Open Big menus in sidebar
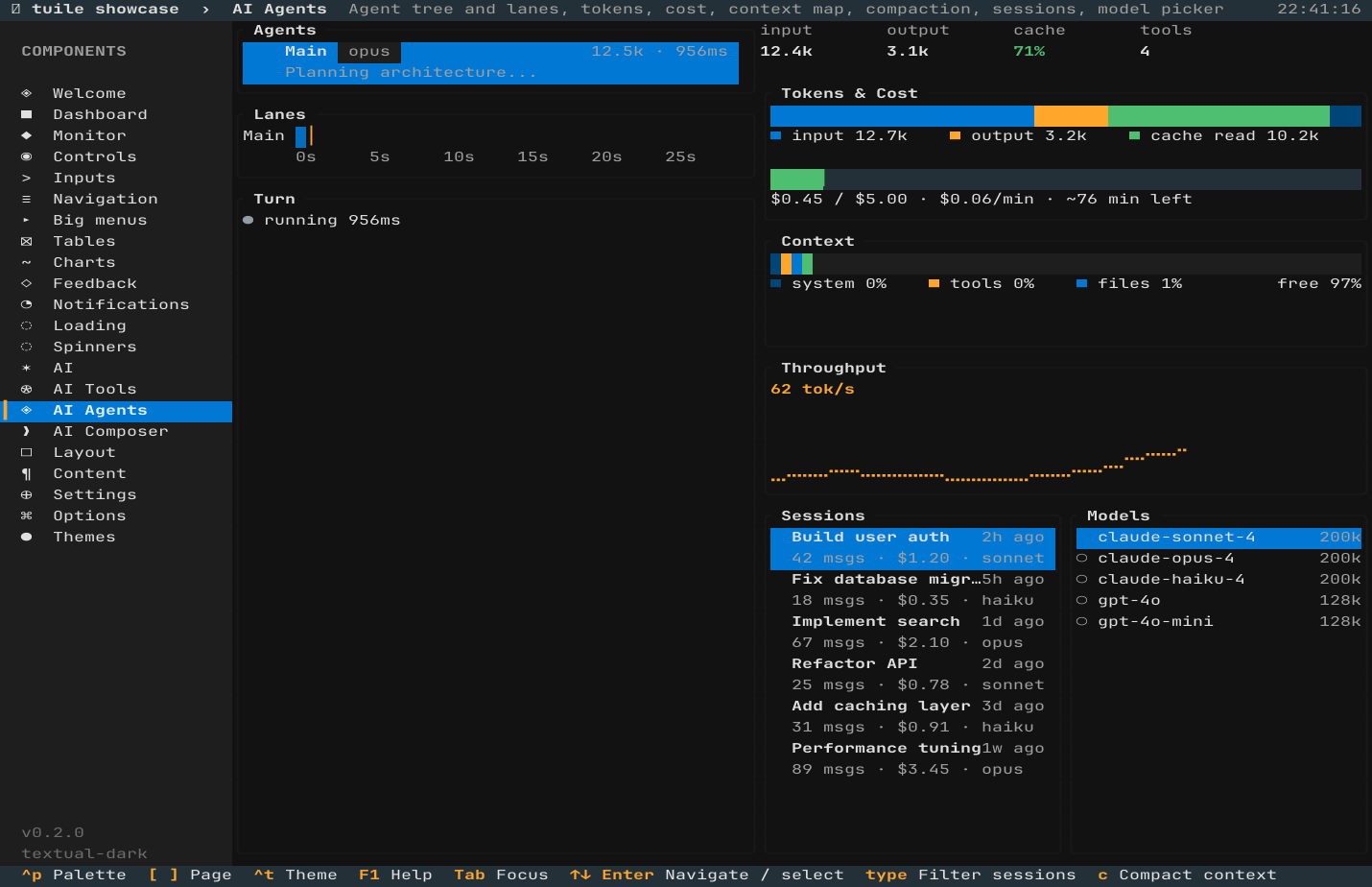The image size is (1372, 887). point(116,220)
